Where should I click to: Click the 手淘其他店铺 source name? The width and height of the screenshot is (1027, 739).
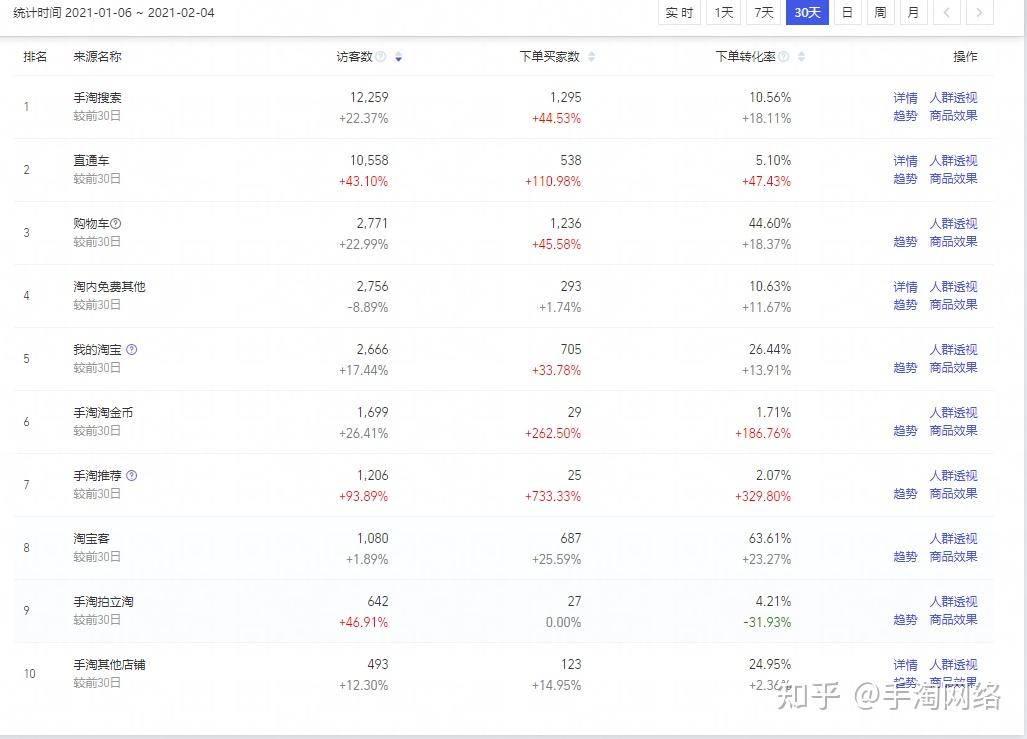(109, 664)
